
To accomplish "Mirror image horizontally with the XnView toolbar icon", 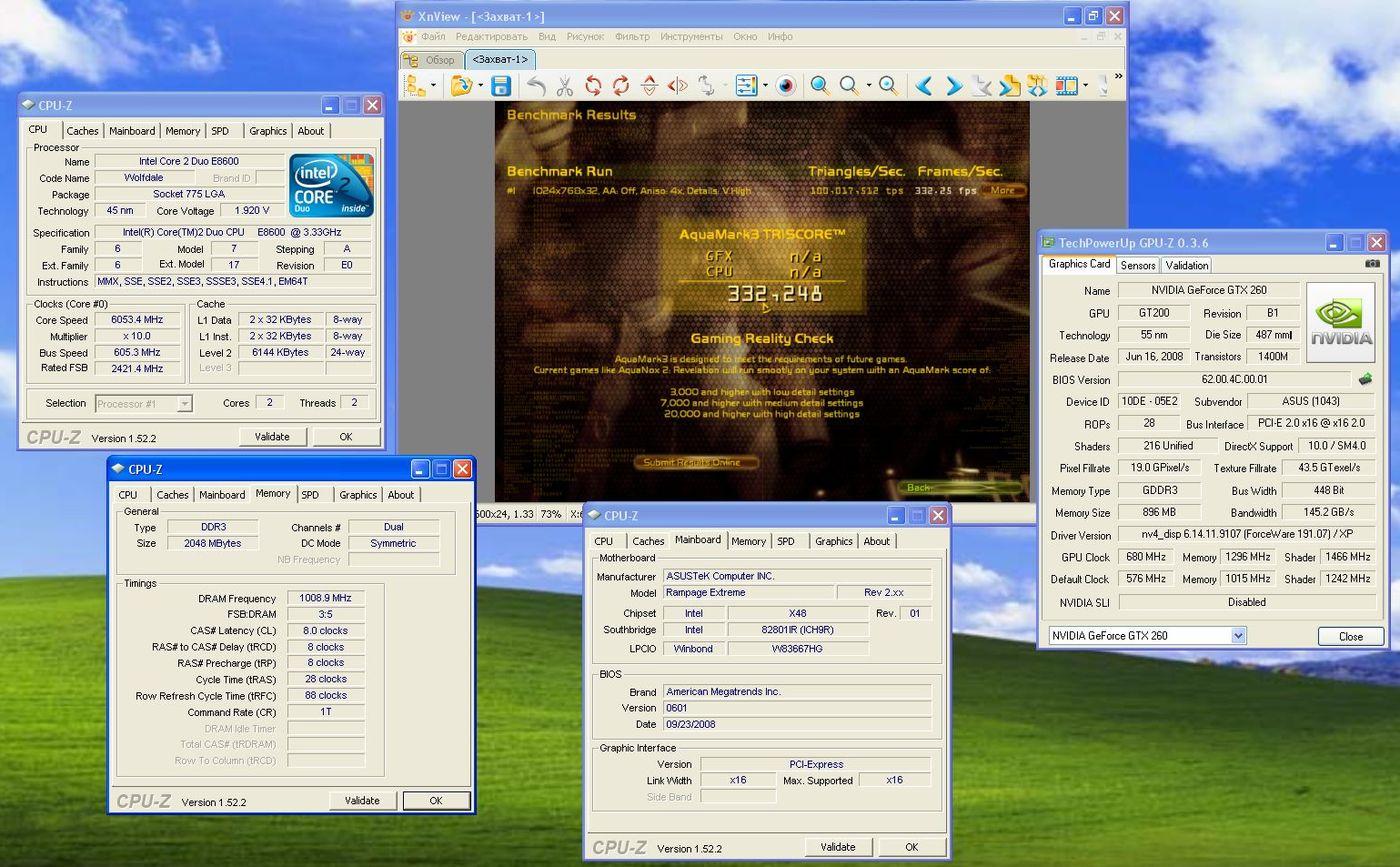I will (x=677, y=86).
